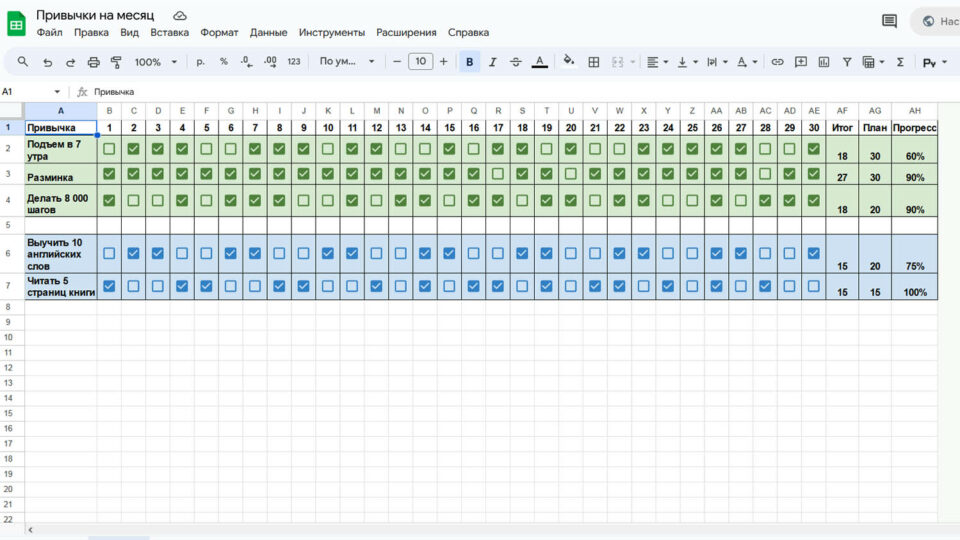Image resolution: width=960 pixels, height=540 pixels.
Task: Toggle day 30 checkbox for Подъем в 7 утра
Action: 813,149
